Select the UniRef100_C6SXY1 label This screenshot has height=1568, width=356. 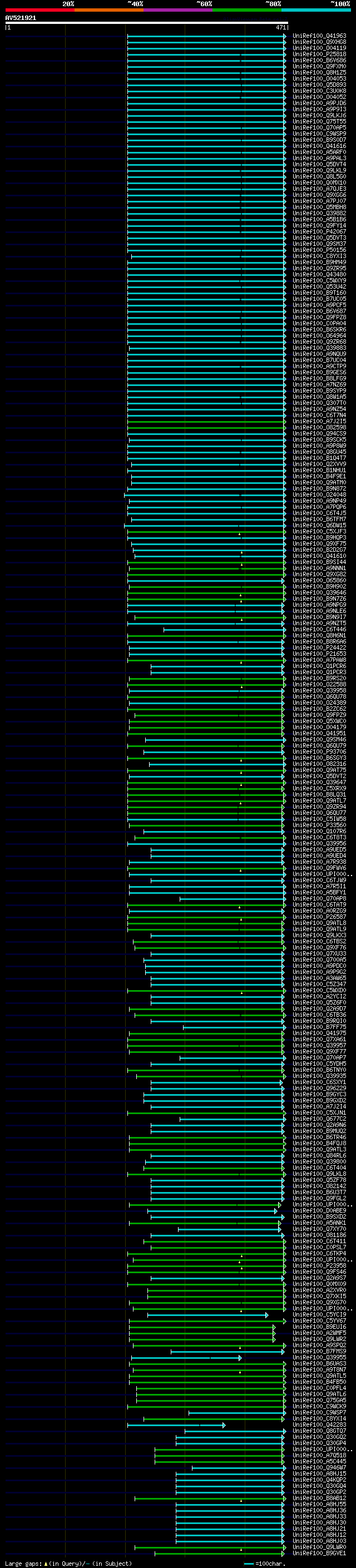319,1082
